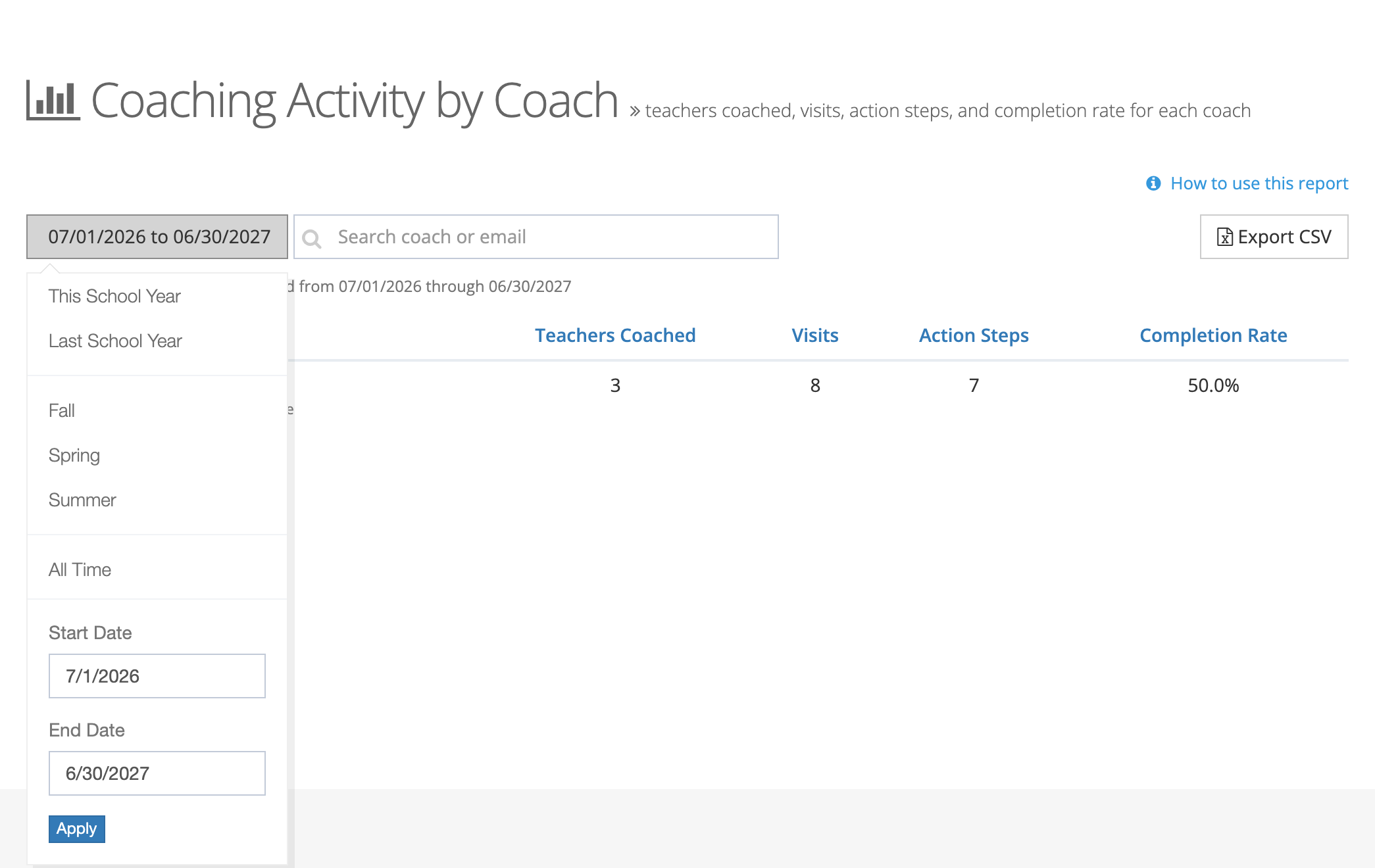Open How to use this report link
The image size is (1375, 868).
[1259, 183]
